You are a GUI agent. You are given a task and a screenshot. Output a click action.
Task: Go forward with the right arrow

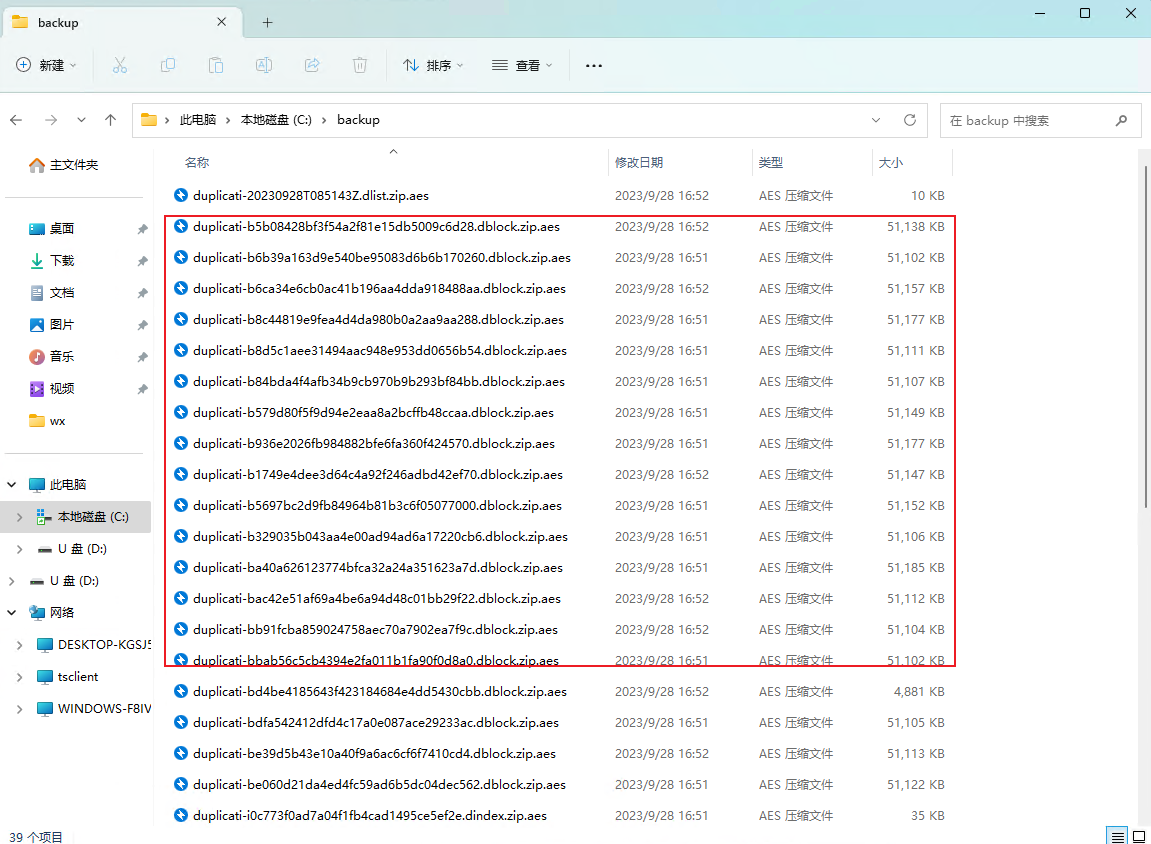(x=51, y=120)
